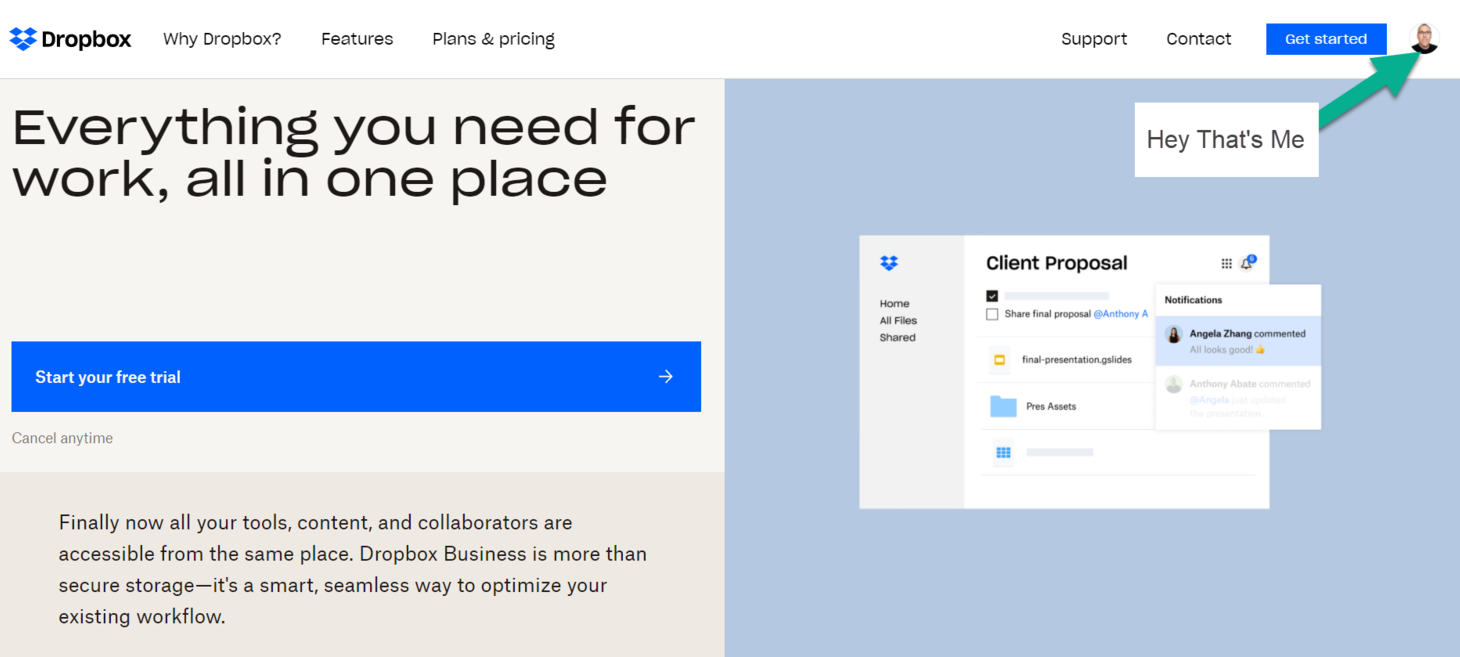The height and width of the screenshot is (657, 1460).
Task: Click the arrow icon in the free trial button
Action: tap(666, 377)
